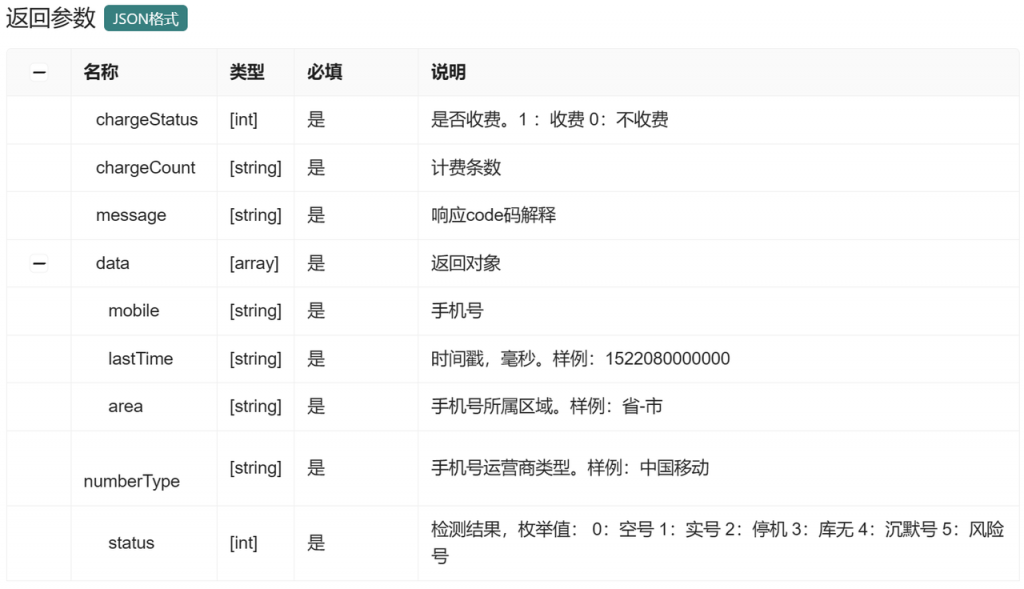Select the data parameter name
This screenshot has width=1024, height=589.
click(x=112, y=263)
